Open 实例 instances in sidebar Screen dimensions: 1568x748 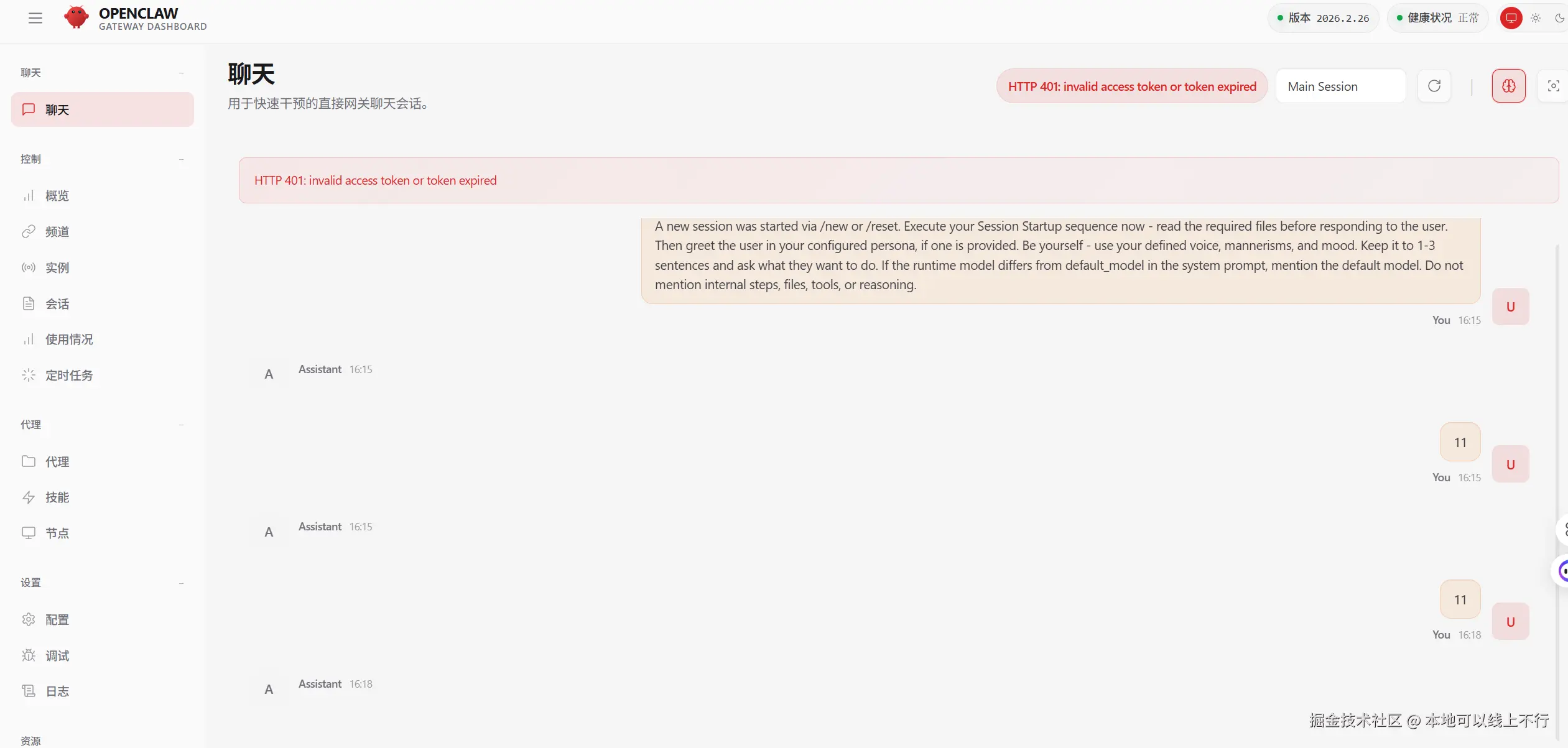pyautogui.click(x=57, y=268)
